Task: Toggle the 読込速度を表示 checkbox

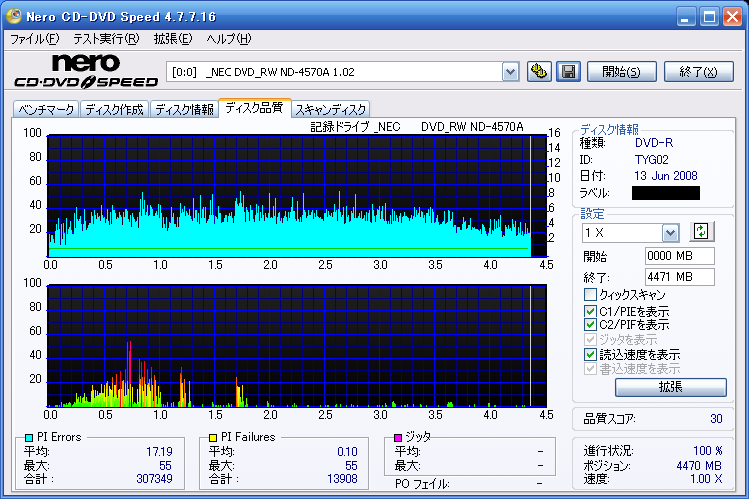Action: click(590, 354)
